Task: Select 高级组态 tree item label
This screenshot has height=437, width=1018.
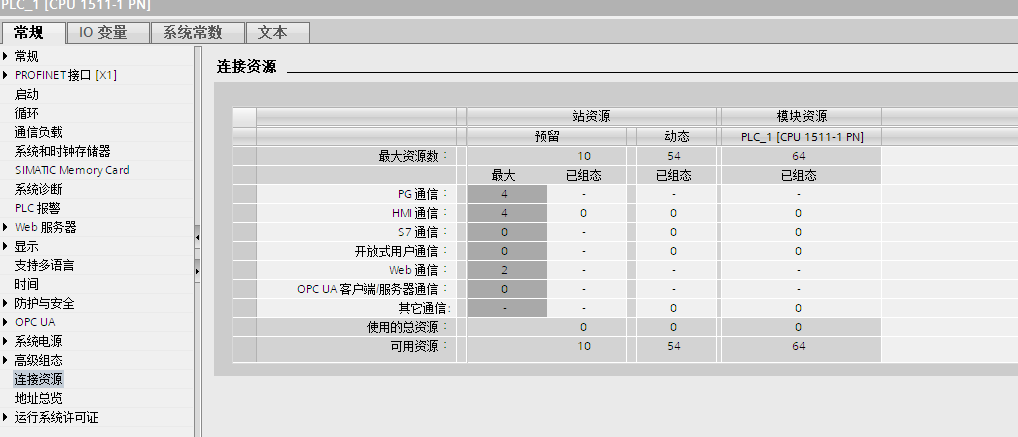Action: pyautogui.click(x=38, y=360)
